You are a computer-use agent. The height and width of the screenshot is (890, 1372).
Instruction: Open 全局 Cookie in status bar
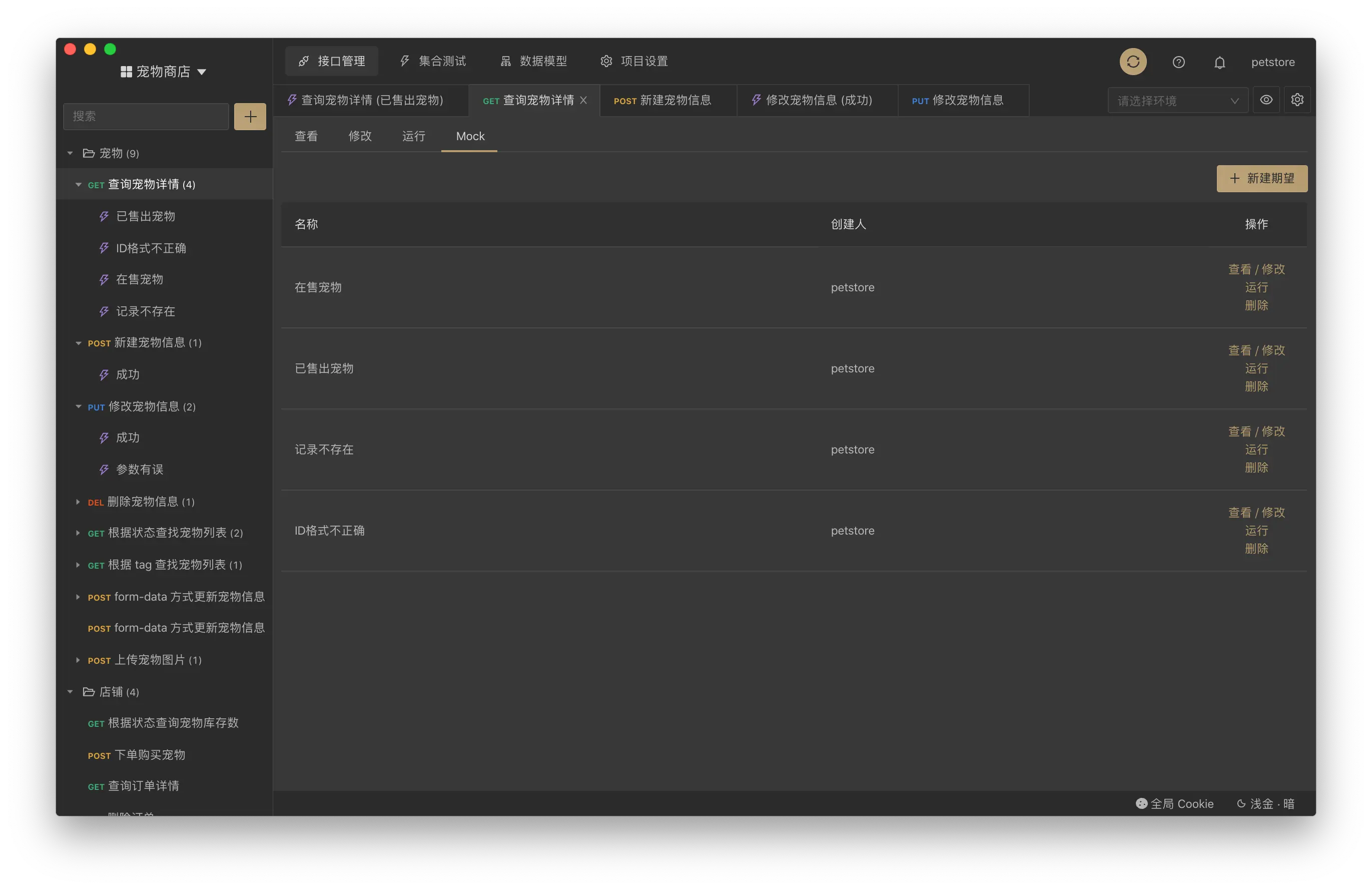[x=1174, y=803]
